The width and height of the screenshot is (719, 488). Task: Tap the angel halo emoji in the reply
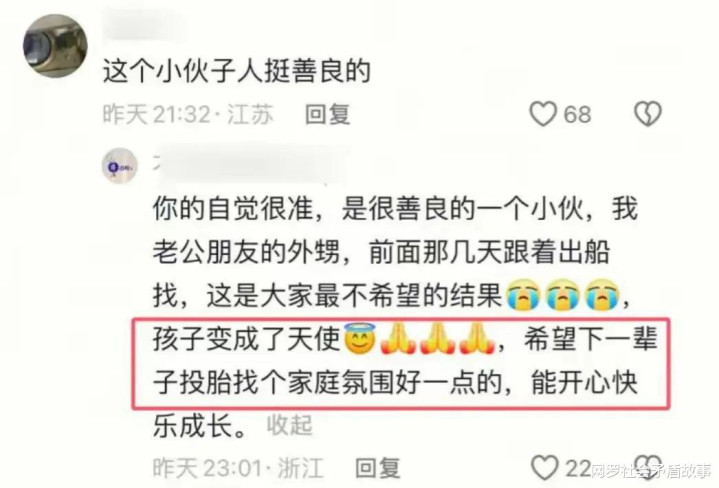click(360, 339)
